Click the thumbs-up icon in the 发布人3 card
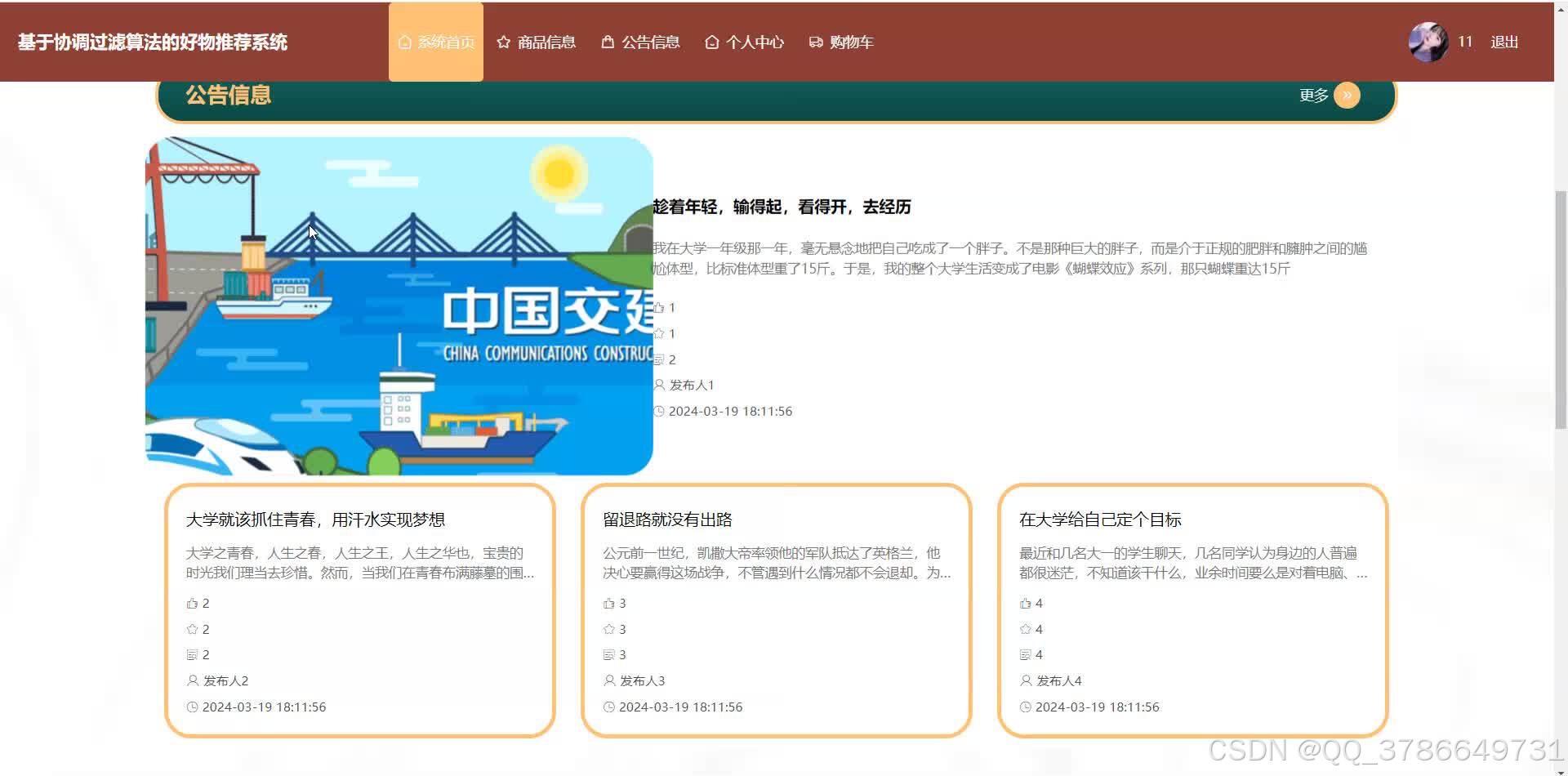 pyautogui.click(x=608, y=604)
